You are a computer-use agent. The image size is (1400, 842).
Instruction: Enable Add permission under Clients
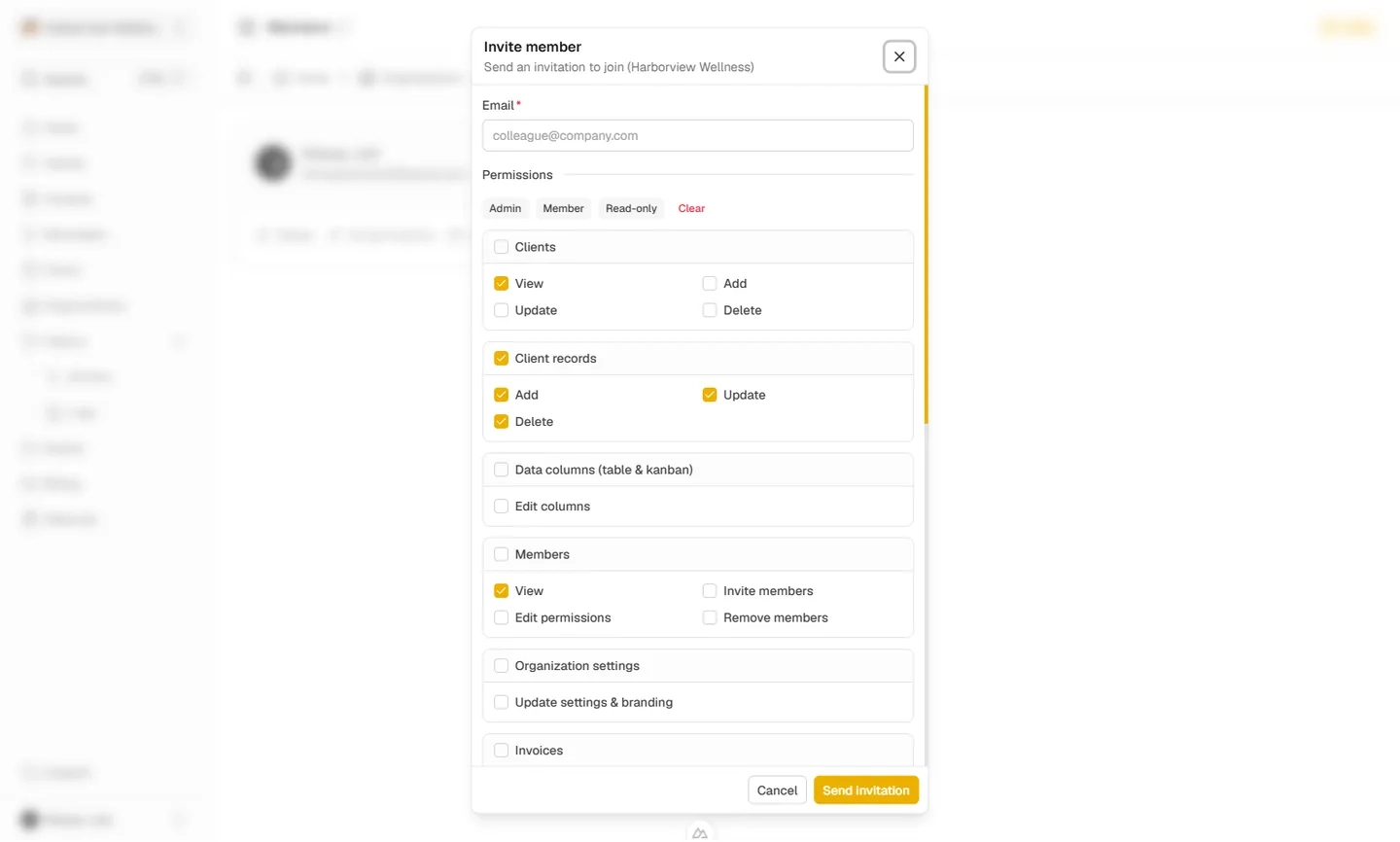(x=710, y=284)
